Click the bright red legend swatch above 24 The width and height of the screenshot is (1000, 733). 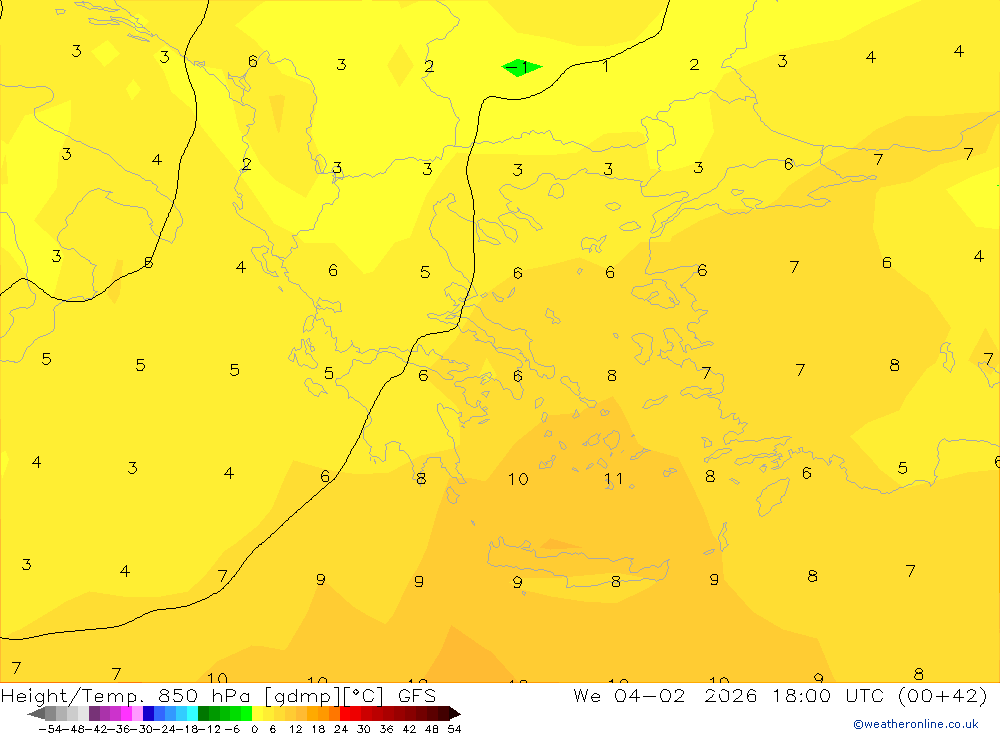coord(345,714)
